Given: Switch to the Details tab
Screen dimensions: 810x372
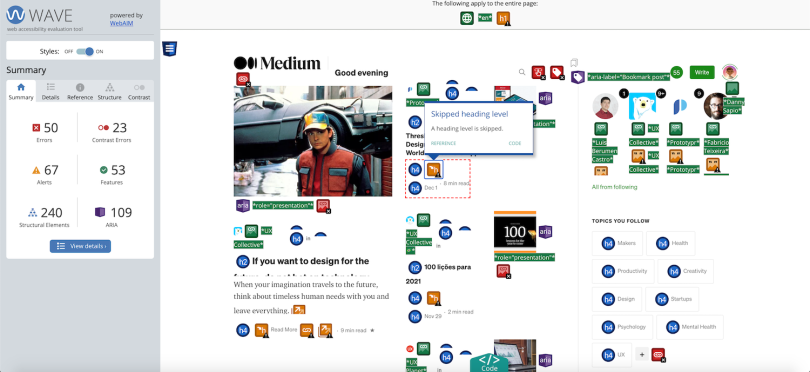Looking at the screenshot, I should point(51,91).
